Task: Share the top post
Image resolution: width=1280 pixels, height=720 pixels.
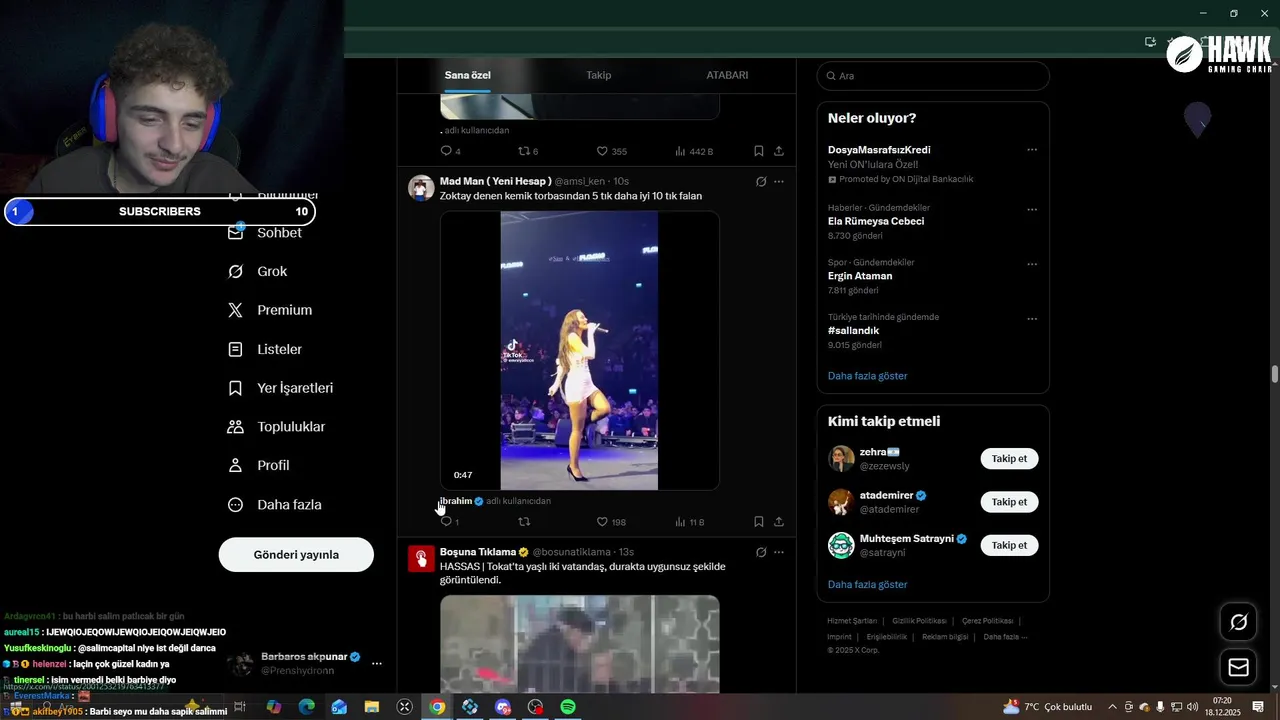Action: (779, 151)
